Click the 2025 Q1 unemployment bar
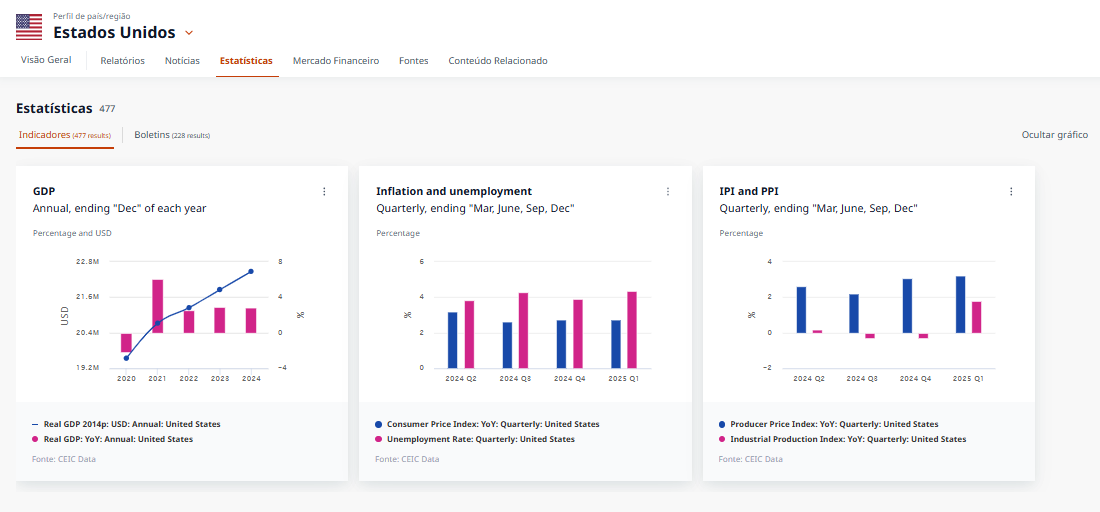 pos(632,330)
